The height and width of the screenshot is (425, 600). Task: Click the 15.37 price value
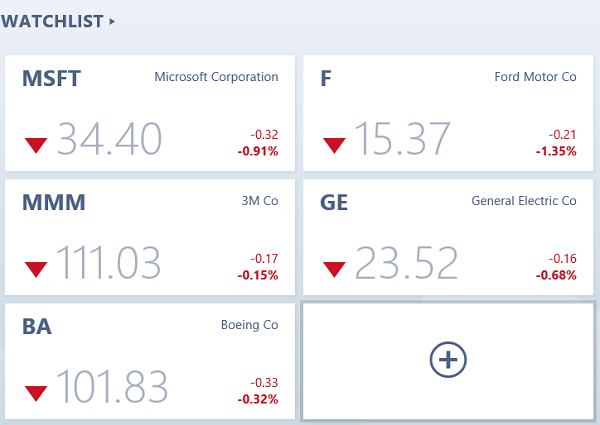pyautogui.click(x=403, y=138)
